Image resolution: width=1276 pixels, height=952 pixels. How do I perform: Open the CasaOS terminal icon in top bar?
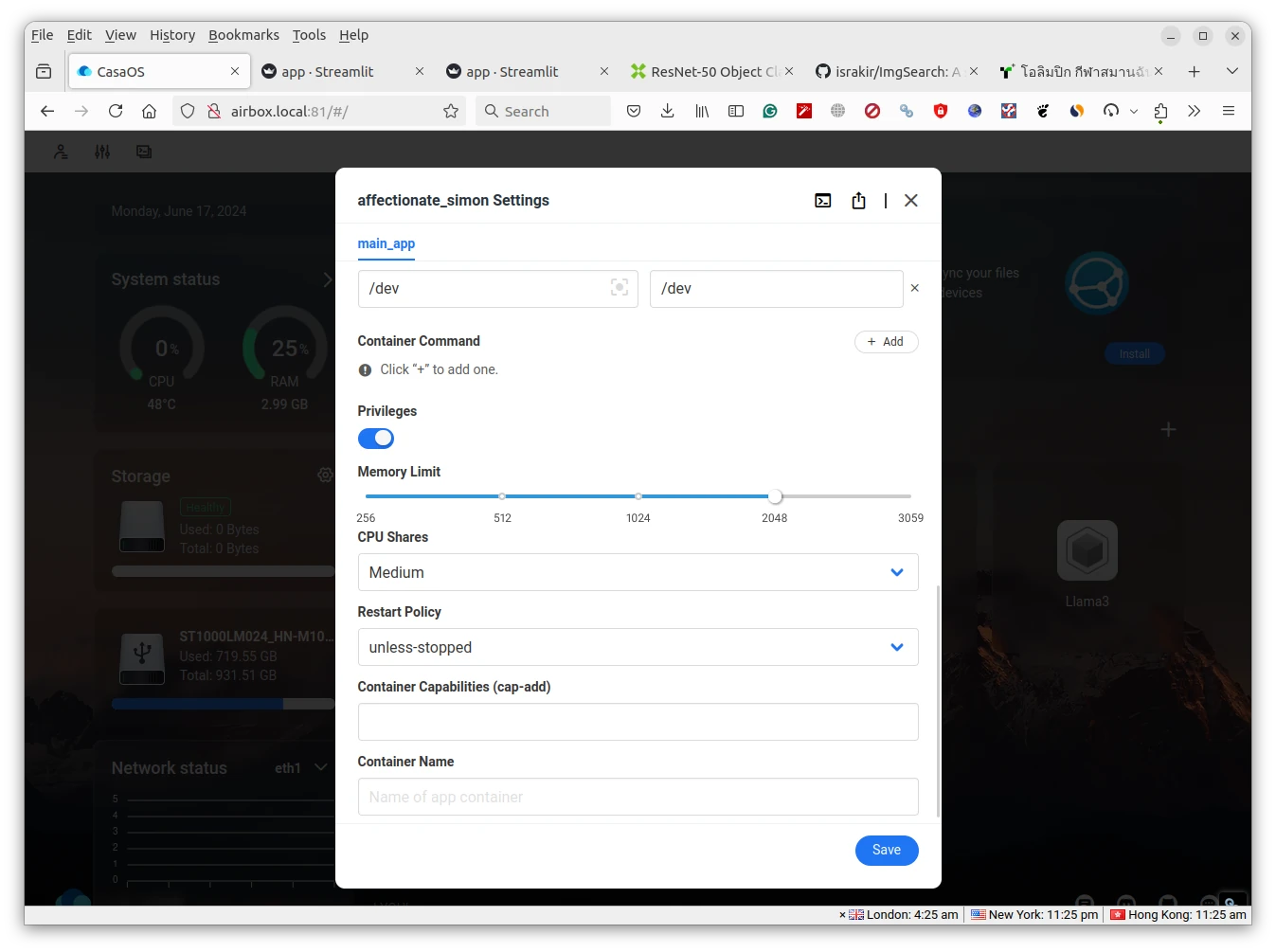click(144, 152)
